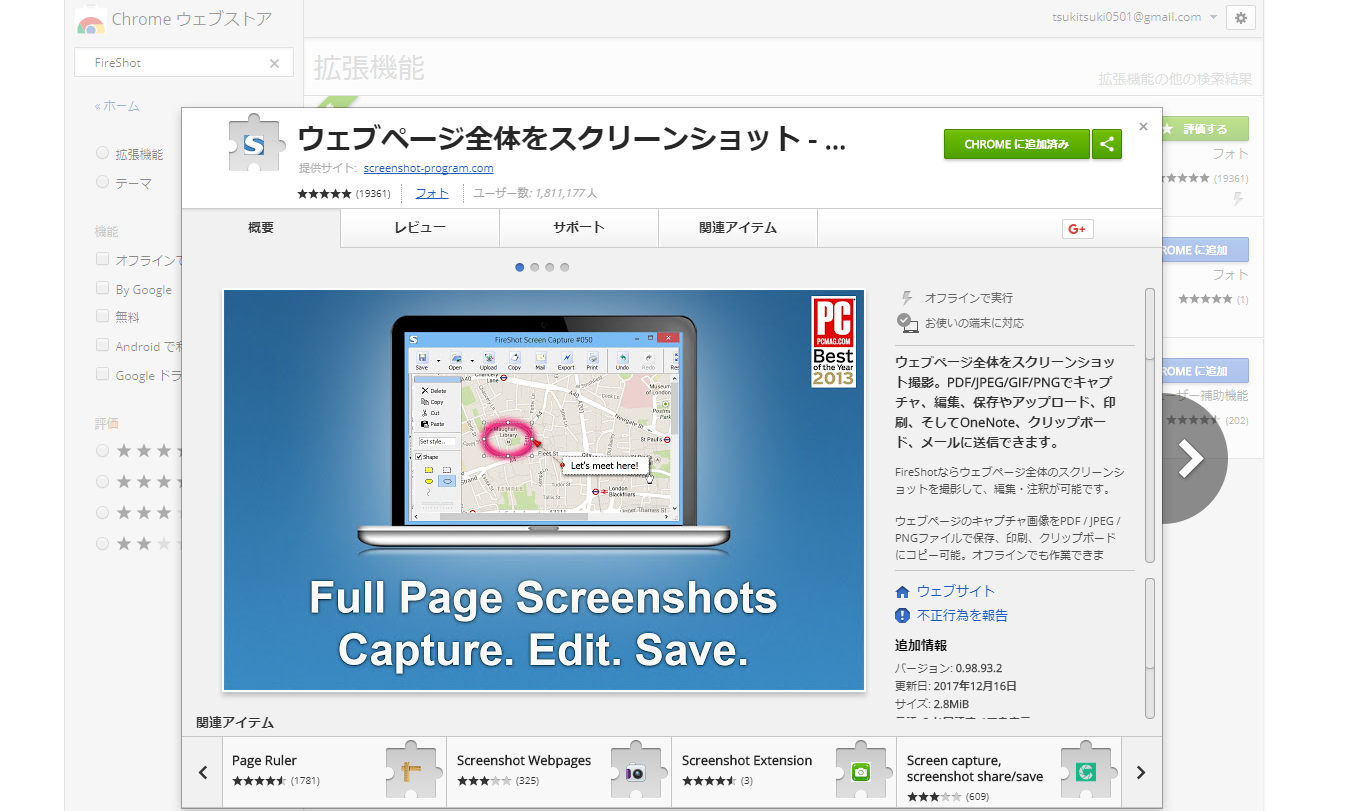Viewport: 1354px width, 811px height.
Task: Click the FireShot extension puzzle icon
Action: point(254,146)
